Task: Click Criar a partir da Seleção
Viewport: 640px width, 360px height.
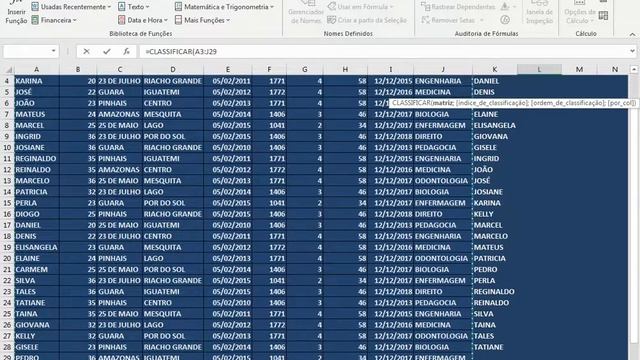Action: coord(367,20)
